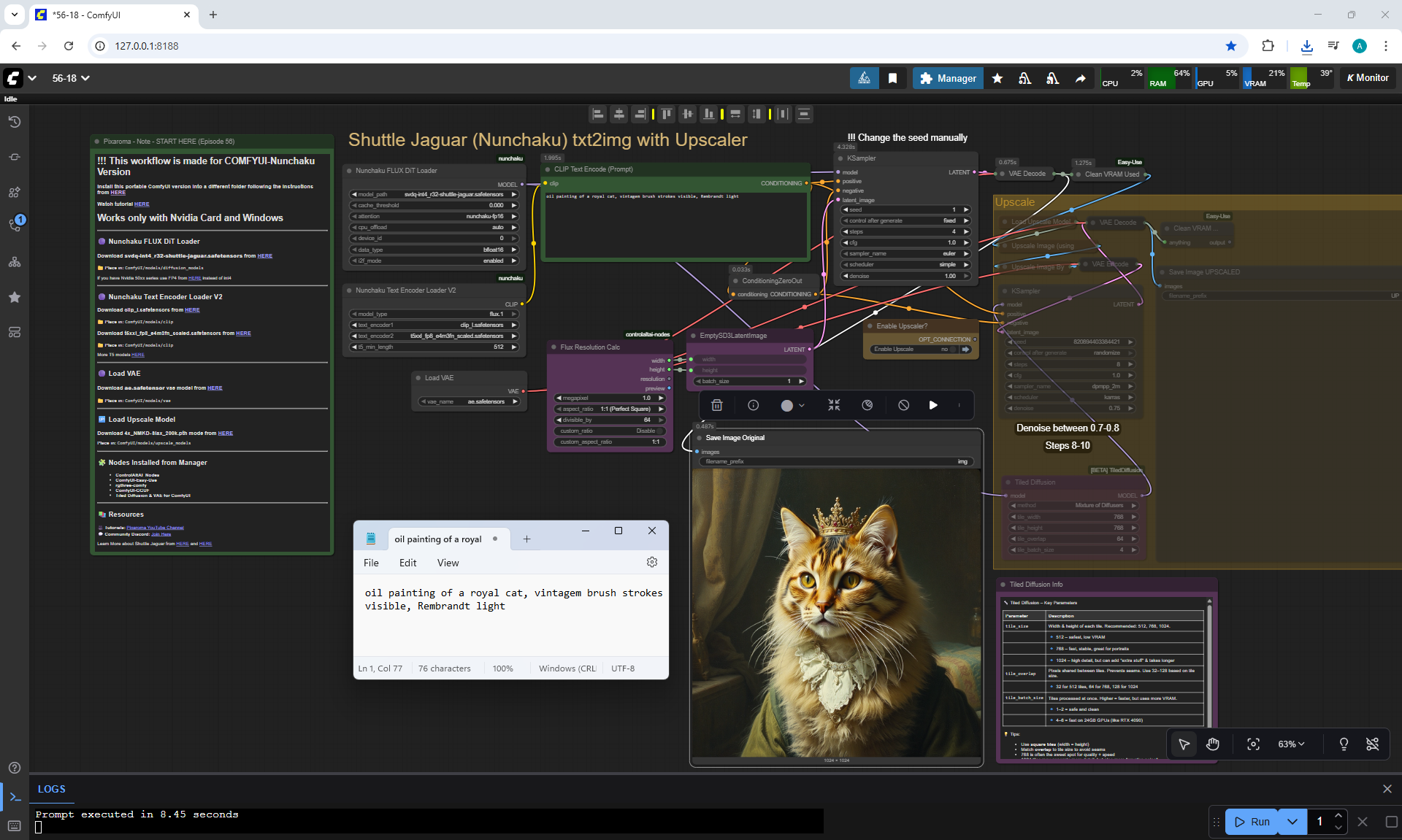Screen dimensions: 1402x840
Task: Delete selected node with trash icon
Action: pyautogui.click(x=716, y=405)
